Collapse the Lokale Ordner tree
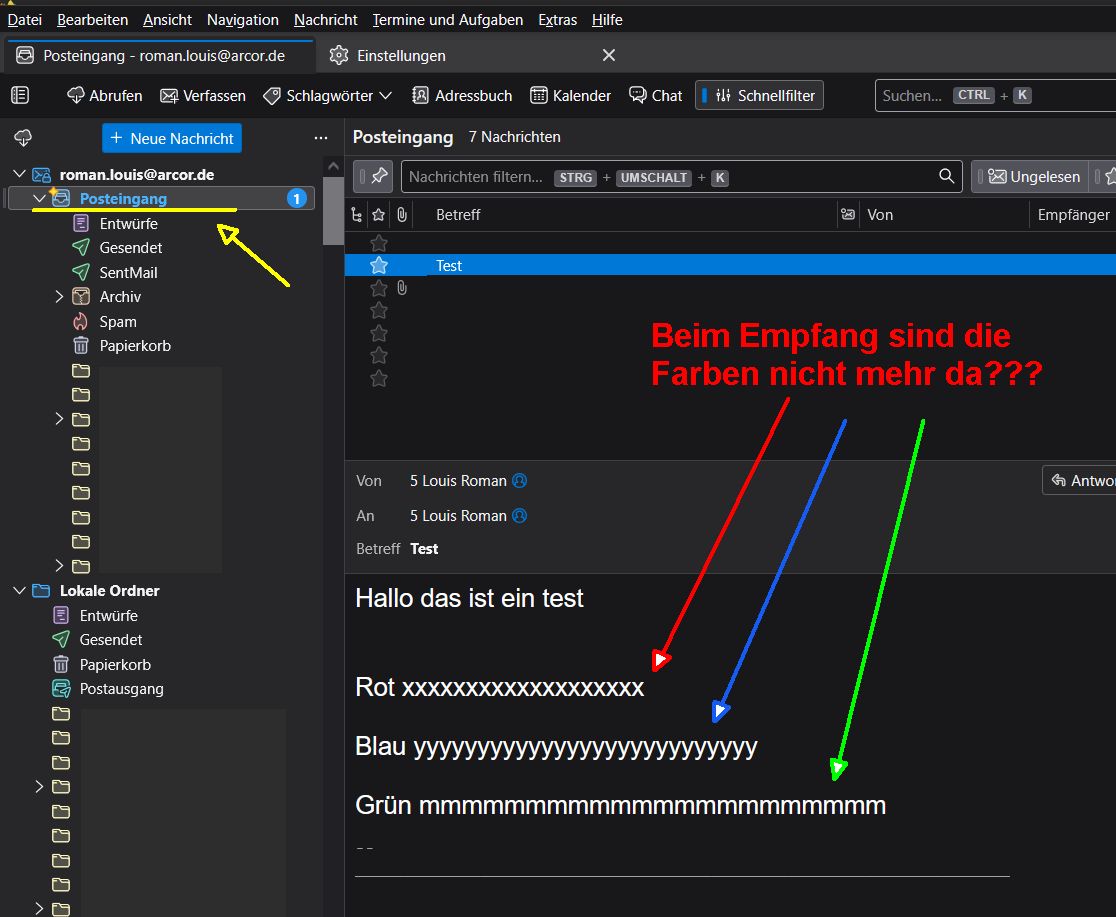The image size is (1116, 917). 19,591
